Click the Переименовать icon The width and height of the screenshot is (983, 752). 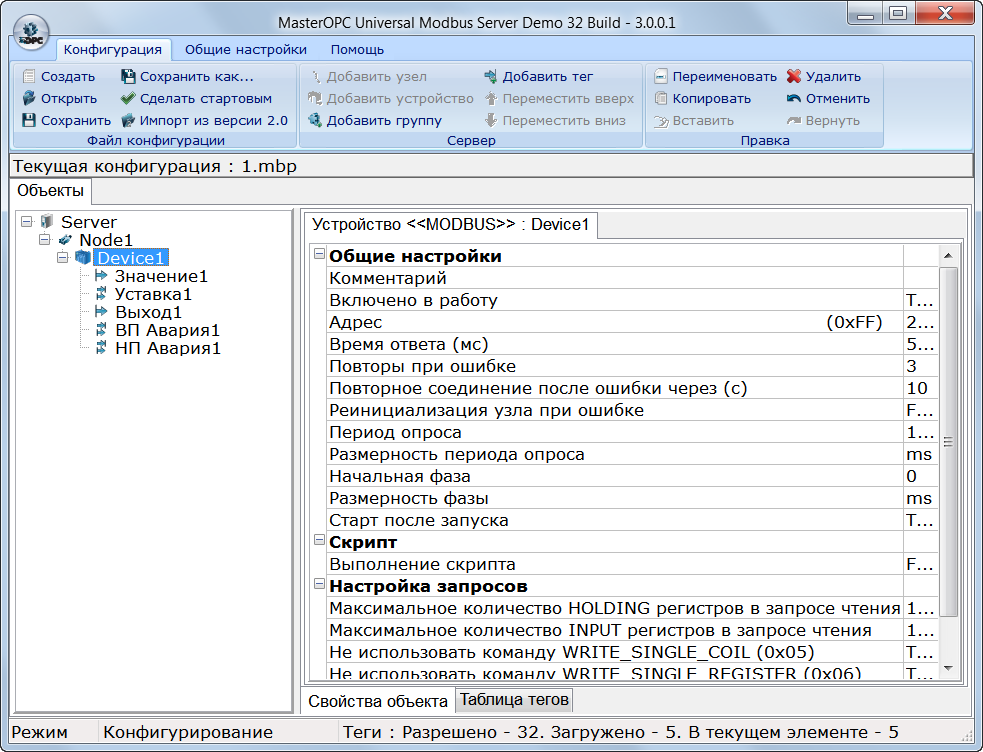tap(661, 76)
